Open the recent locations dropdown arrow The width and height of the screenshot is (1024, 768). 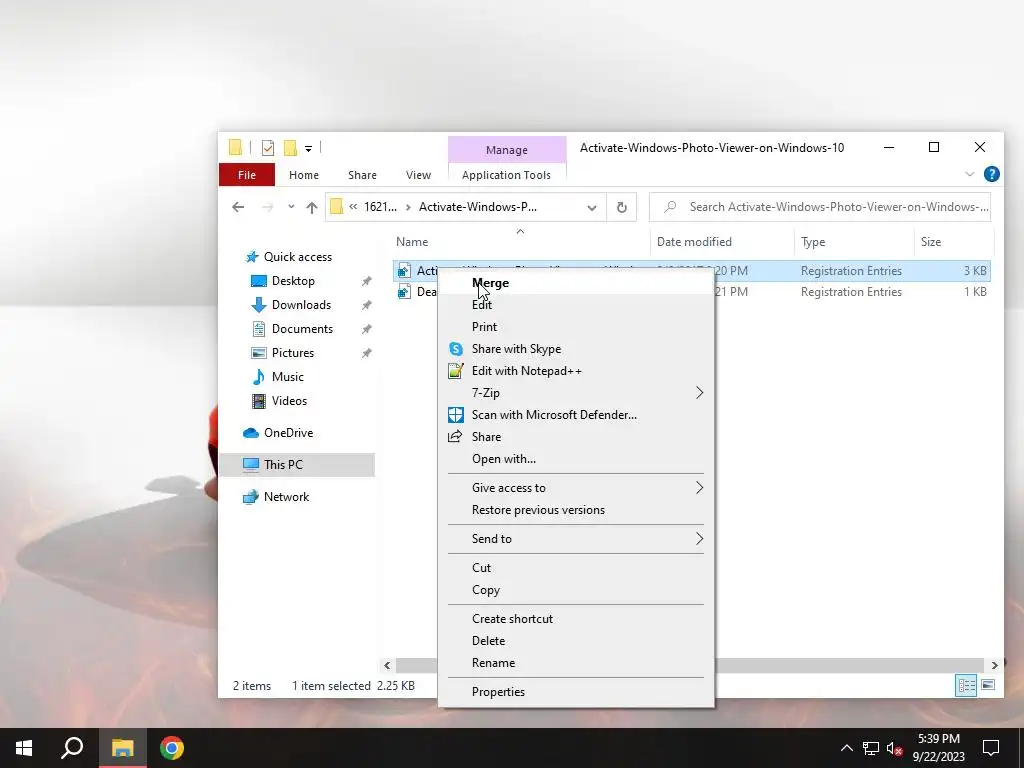click(291, 207)
